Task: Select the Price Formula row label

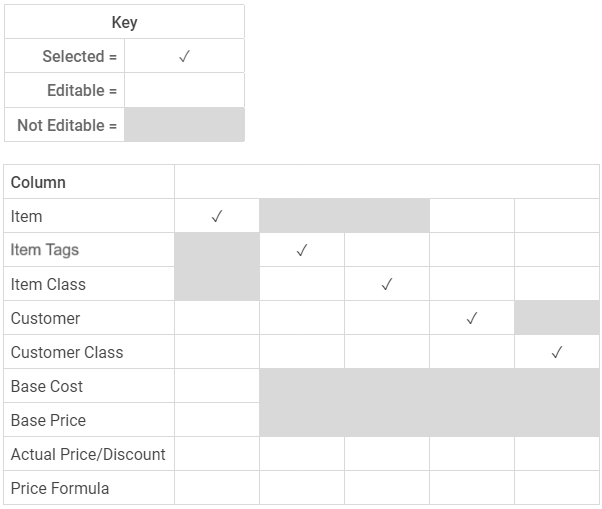Action: (x=60, y=488)
